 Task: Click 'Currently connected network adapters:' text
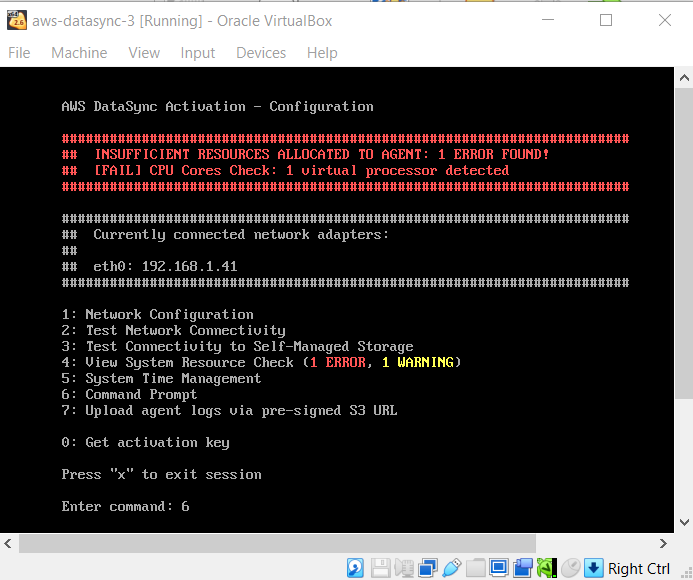[x=241, y=234]
